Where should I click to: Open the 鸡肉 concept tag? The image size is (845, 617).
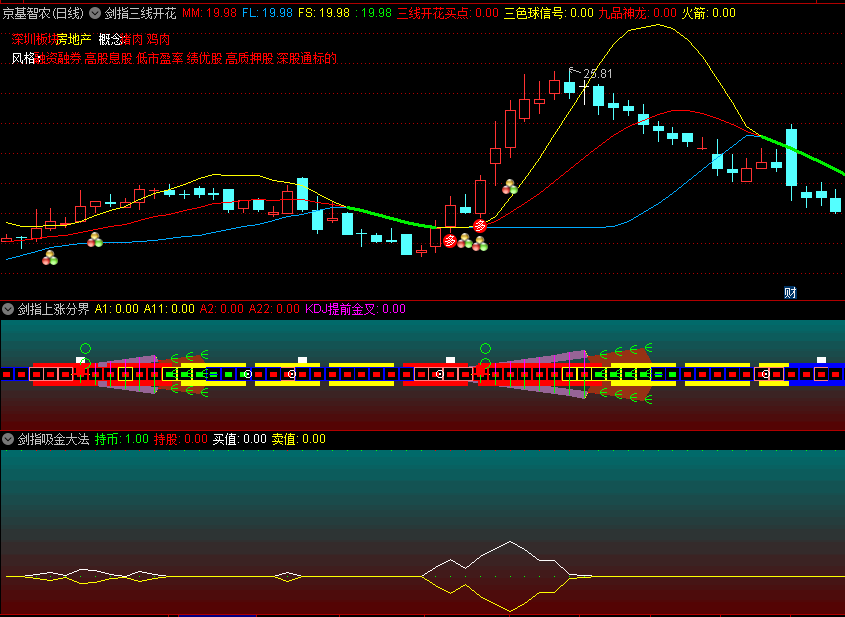[158, 39]
